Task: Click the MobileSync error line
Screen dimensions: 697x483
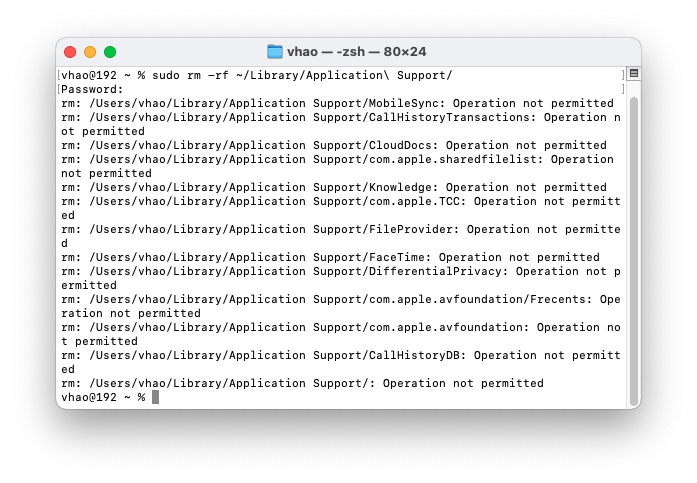Action: coord(337,103)
